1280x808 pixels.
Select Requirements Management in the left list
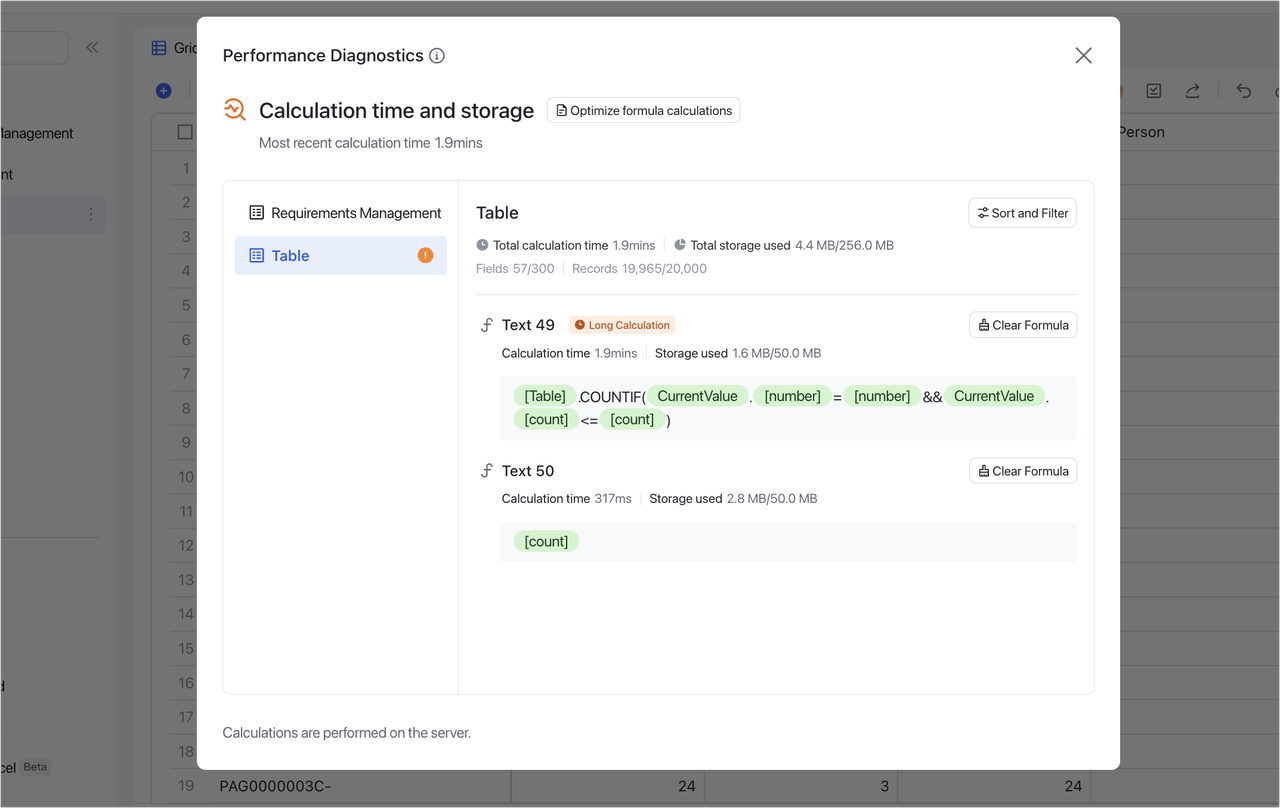tap(345, 213)
